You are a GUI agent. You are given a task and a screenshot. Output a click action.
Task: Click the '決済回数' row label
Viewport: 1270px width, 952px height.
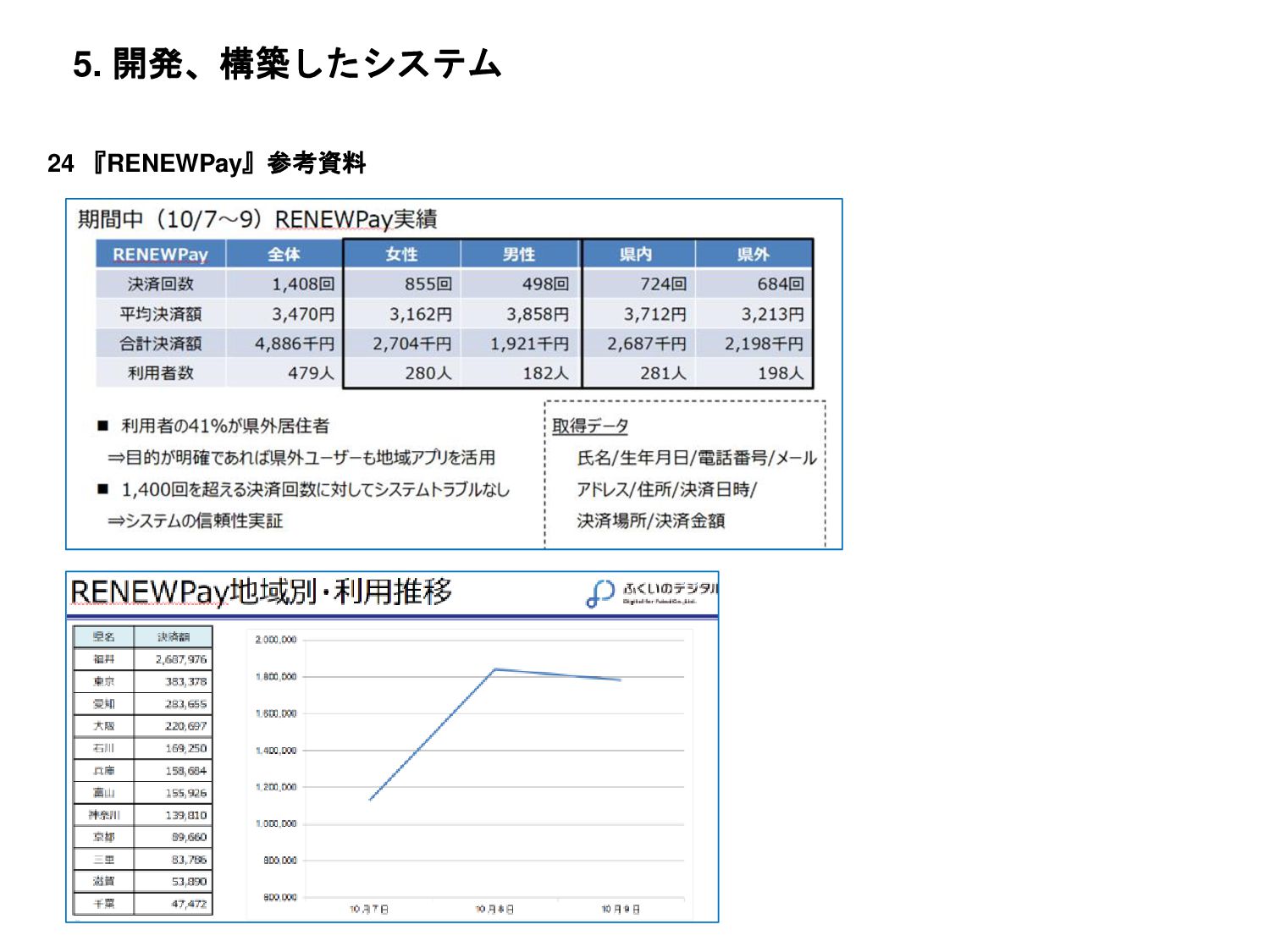coord(160,283)
